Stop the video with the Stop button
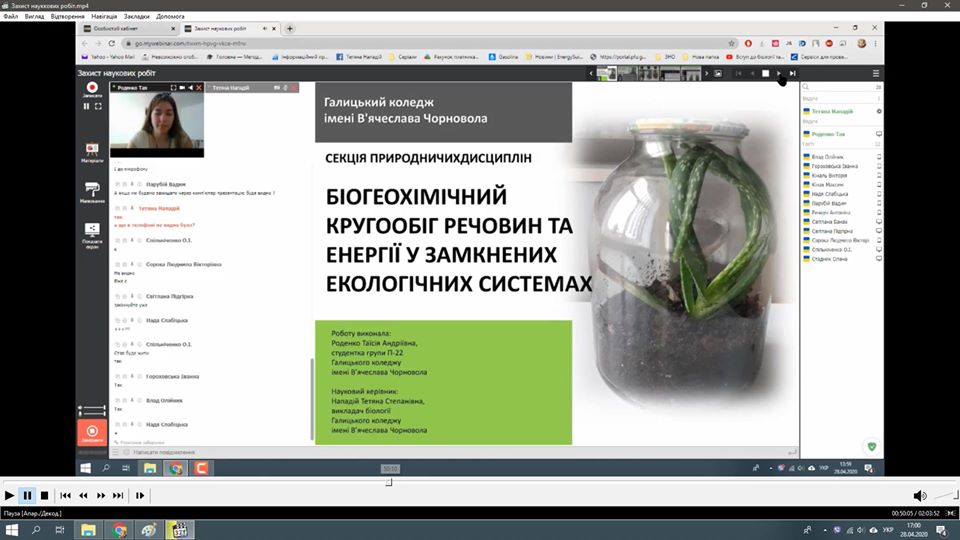 pyautogui.click(x=45, y=495)
